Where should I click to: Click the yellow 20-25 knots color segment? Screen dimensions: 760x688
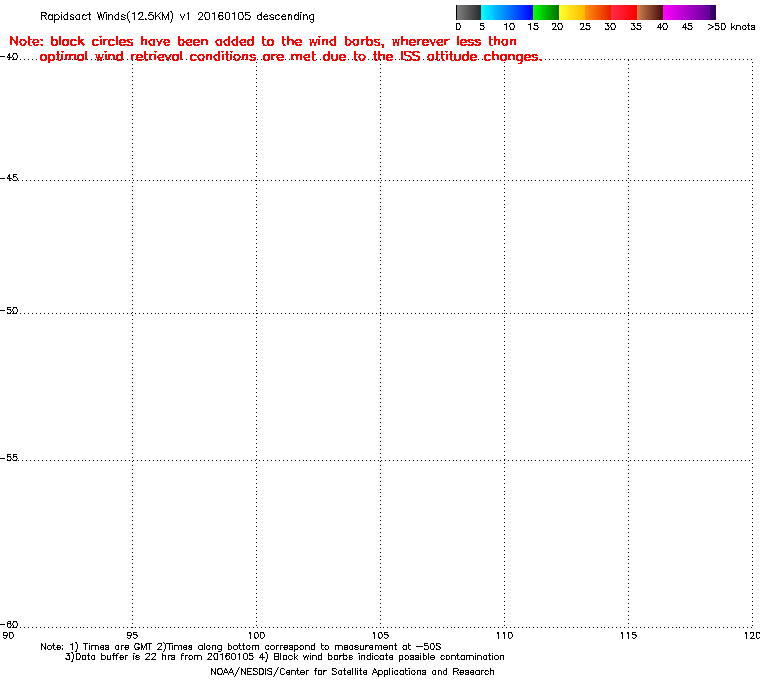click(572, 12)
